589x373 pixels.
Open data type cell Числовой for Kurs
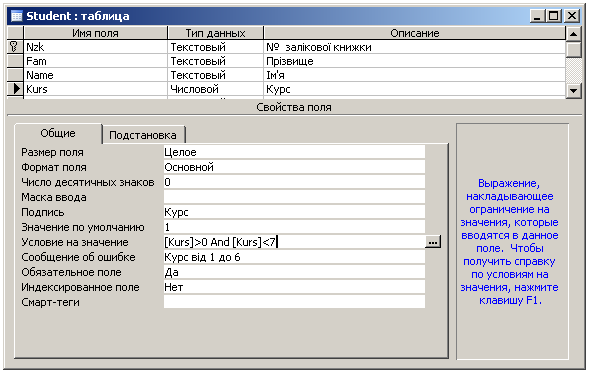[x=216, y=89]
